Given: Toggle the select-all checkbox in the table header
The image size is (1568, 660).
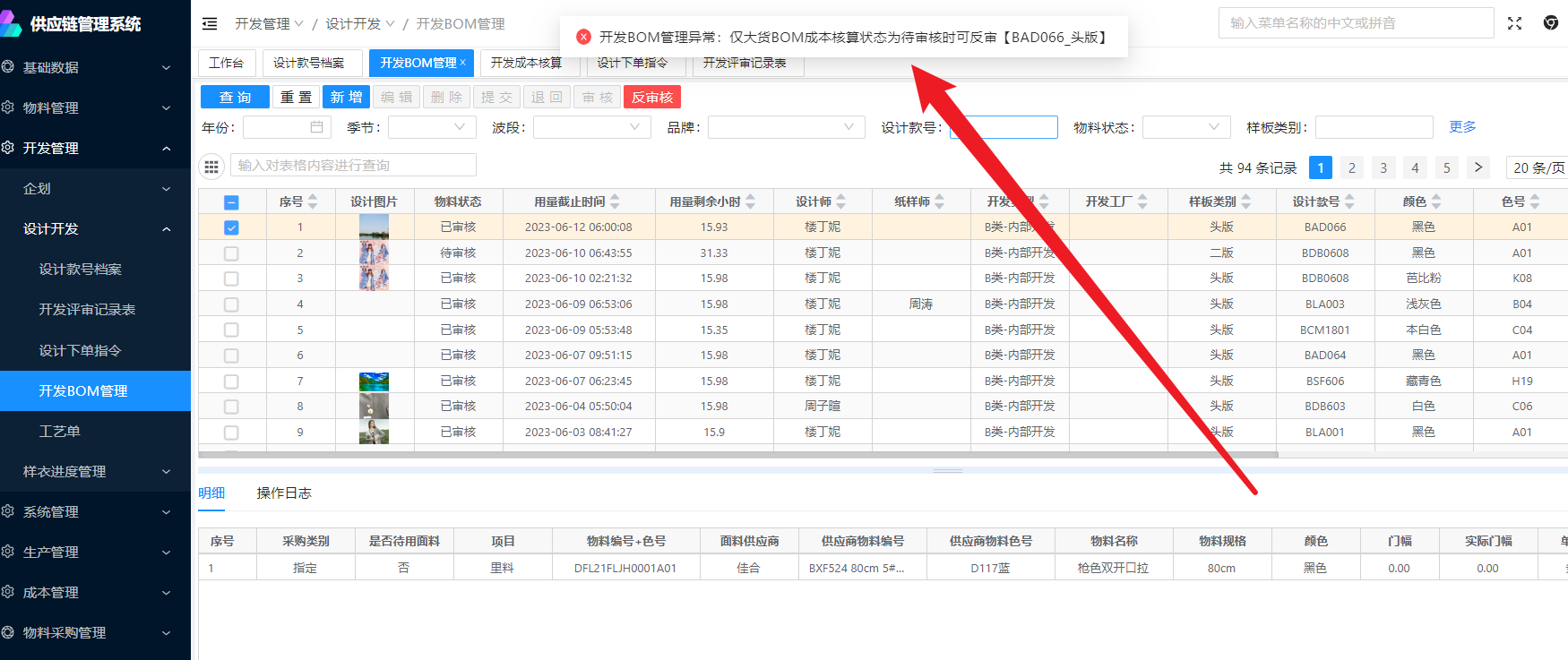Looking at the screenshot, I should 231,202.
